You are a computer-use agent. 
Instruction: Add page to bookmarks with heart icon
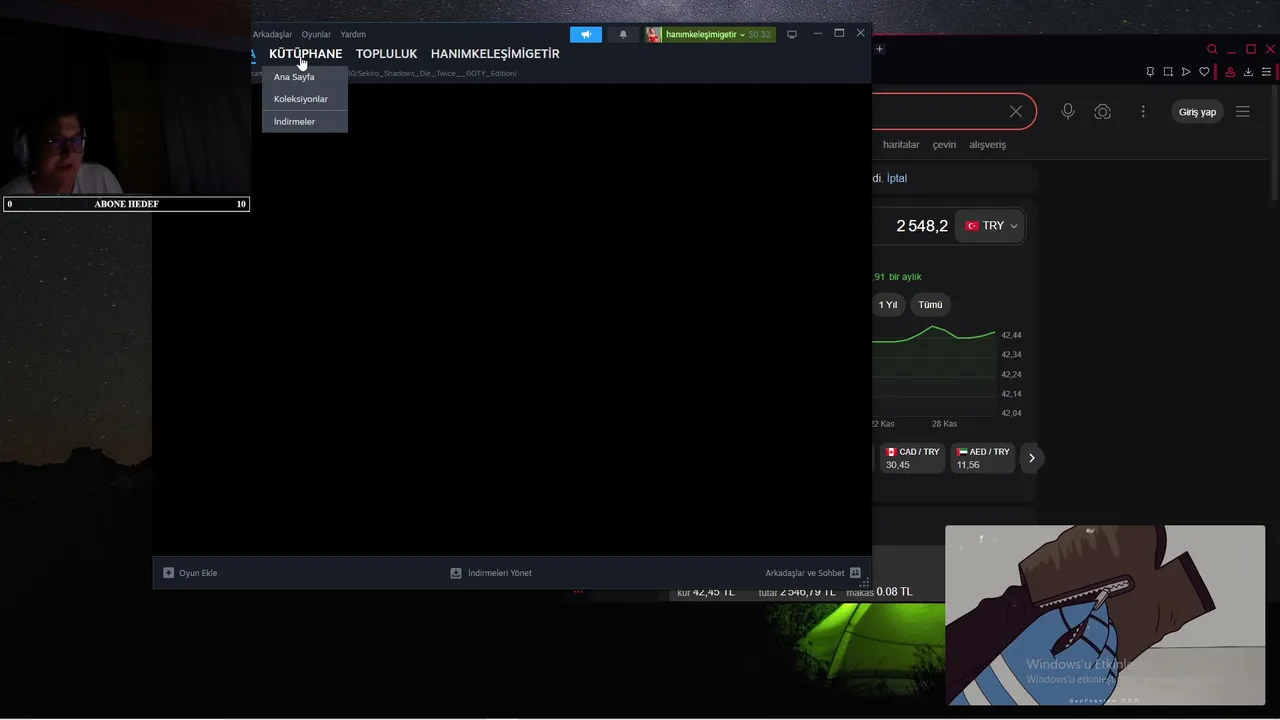[1204, 72]
